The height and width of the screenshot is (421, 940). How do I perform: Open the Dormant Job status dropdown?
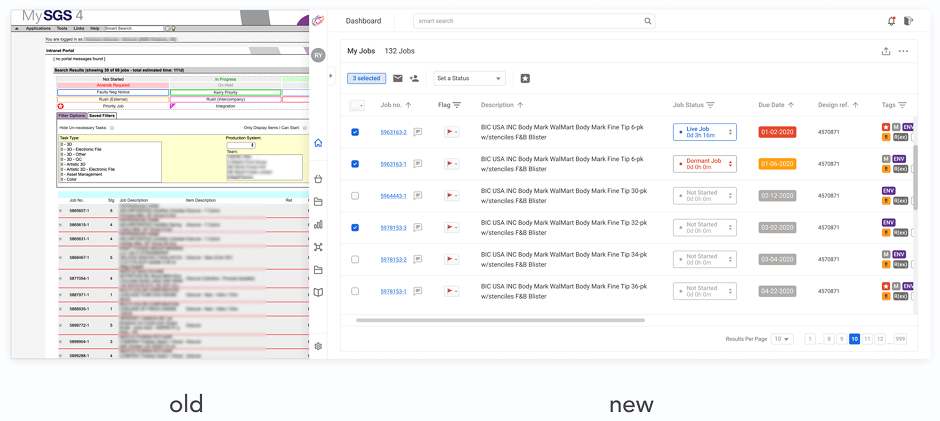coord(704,164)
